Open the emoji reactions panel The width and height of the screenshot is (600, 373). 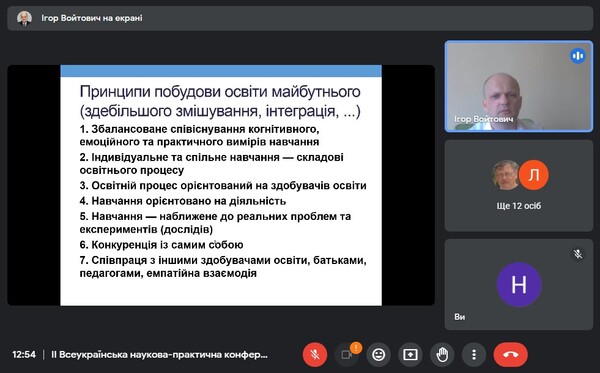click(378, 355)
